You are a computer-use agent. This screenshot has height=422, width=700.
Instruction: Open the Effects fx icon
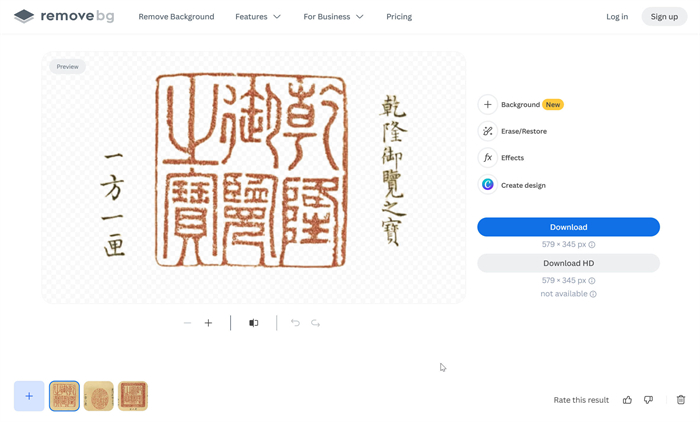pos(488,158)
